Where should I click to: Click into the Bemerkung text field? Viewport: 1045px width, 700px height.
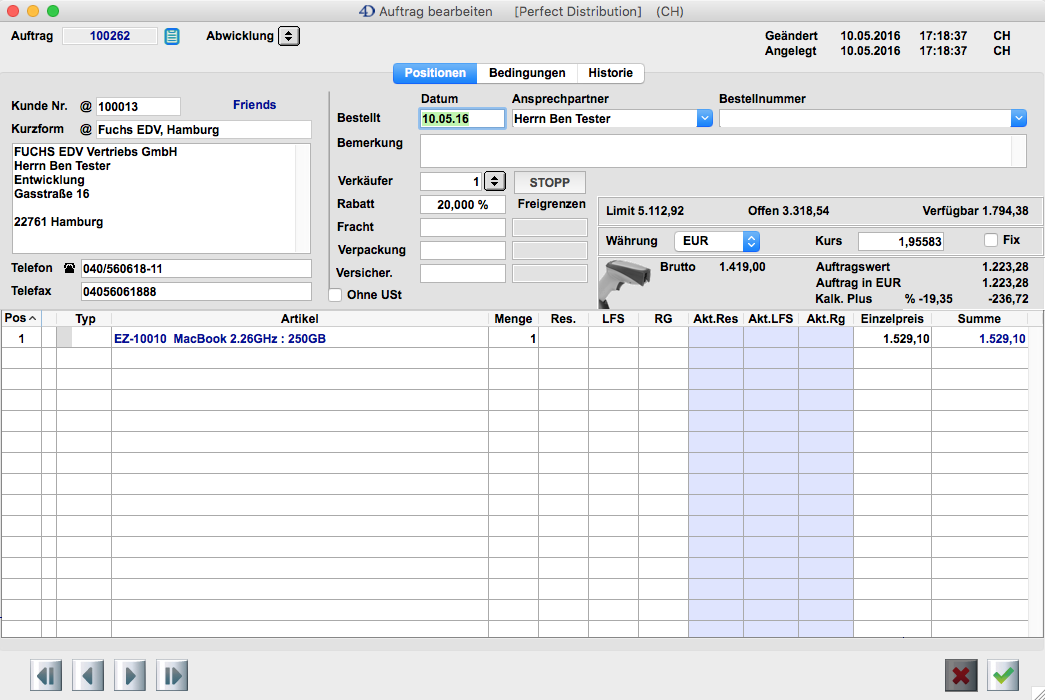coord(716,151)
